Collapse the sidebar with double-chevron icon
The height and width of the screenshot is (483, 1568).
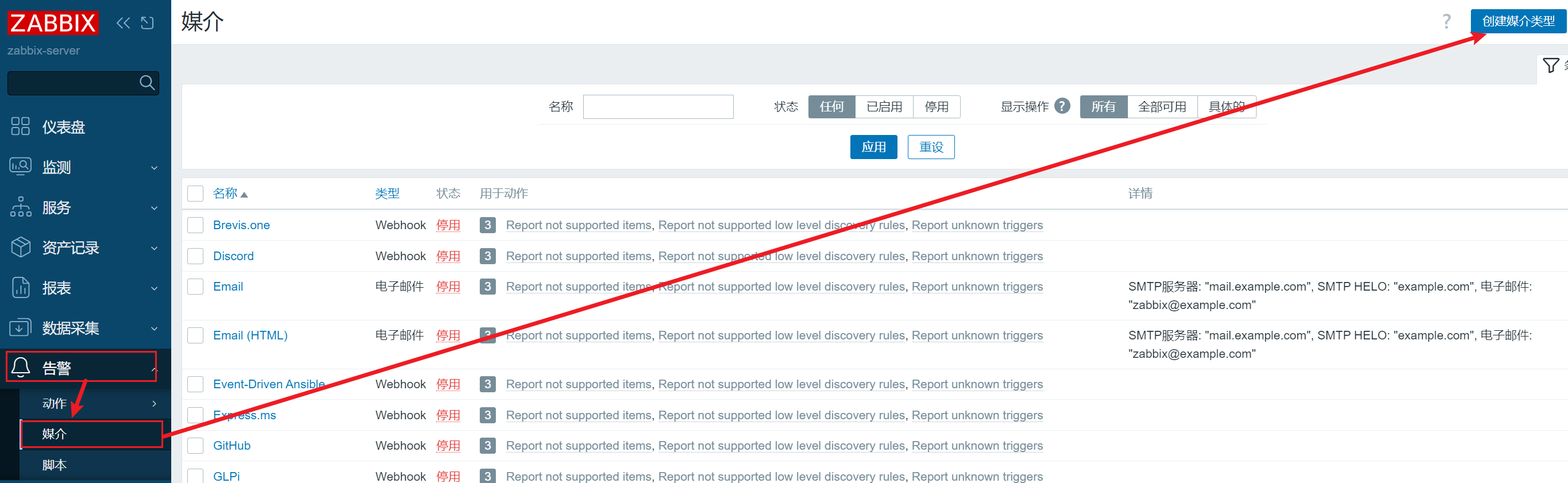(x=123, y=23)
